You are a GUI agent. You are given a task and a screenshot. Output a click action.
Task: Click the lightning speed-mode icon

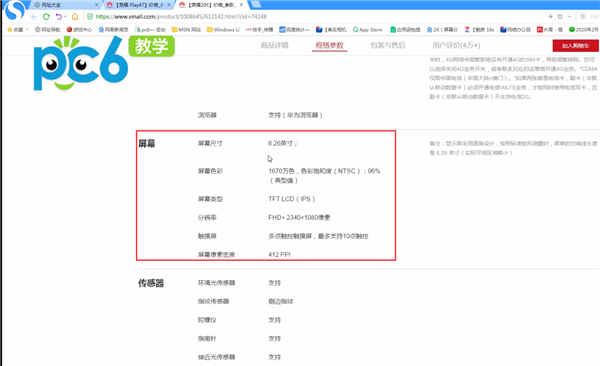click(x=551, y=16)
